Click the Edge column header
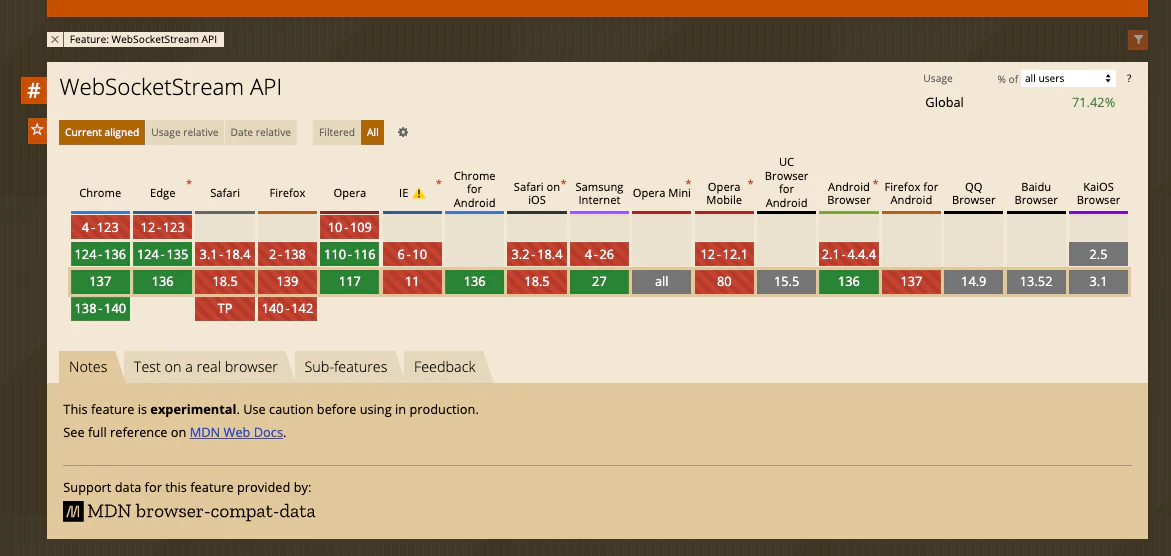 [x=163, y=193]
